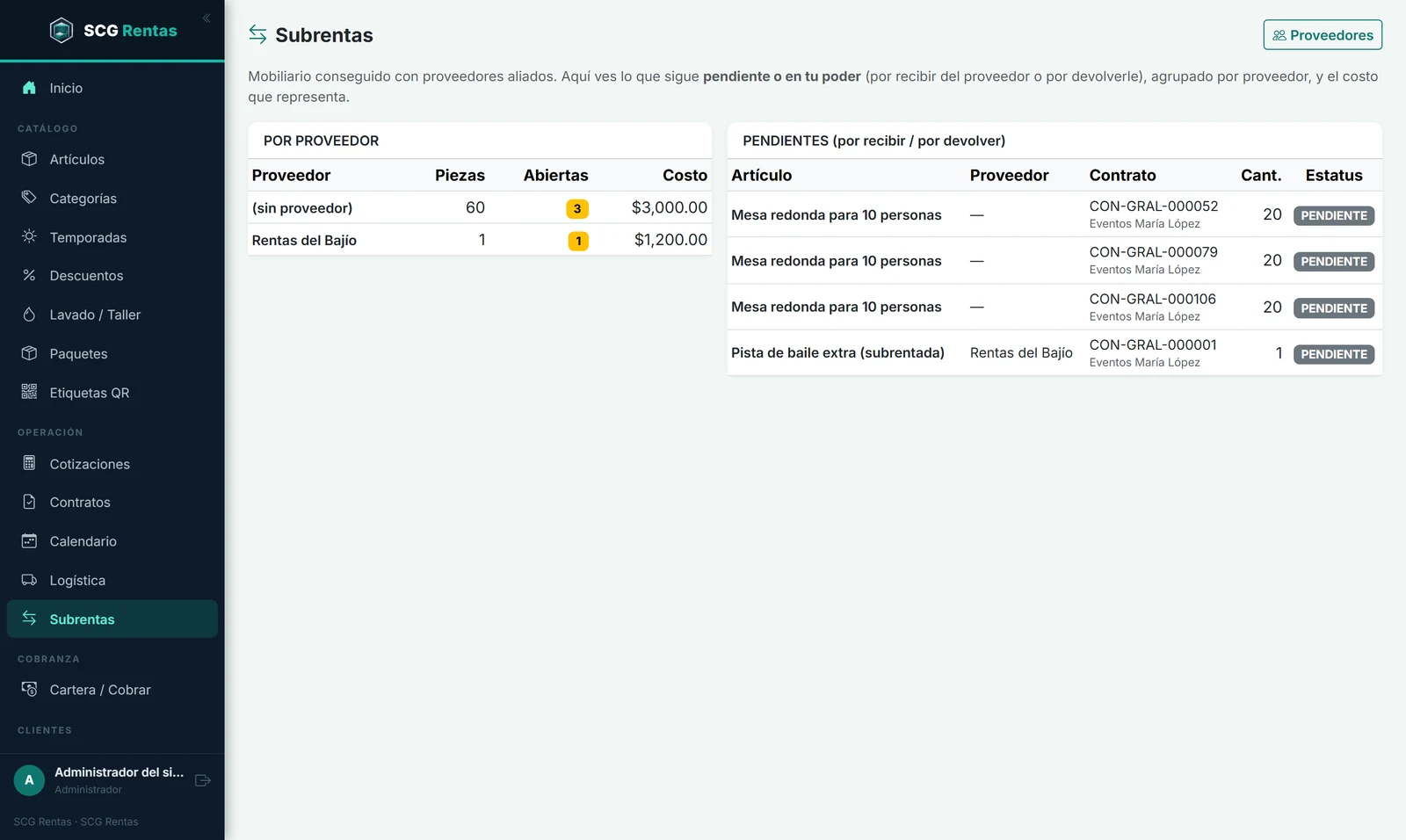The image size is (1406, 840).
Task: Click Pista de baile extra (subrentada)
Action: point(837,353)
